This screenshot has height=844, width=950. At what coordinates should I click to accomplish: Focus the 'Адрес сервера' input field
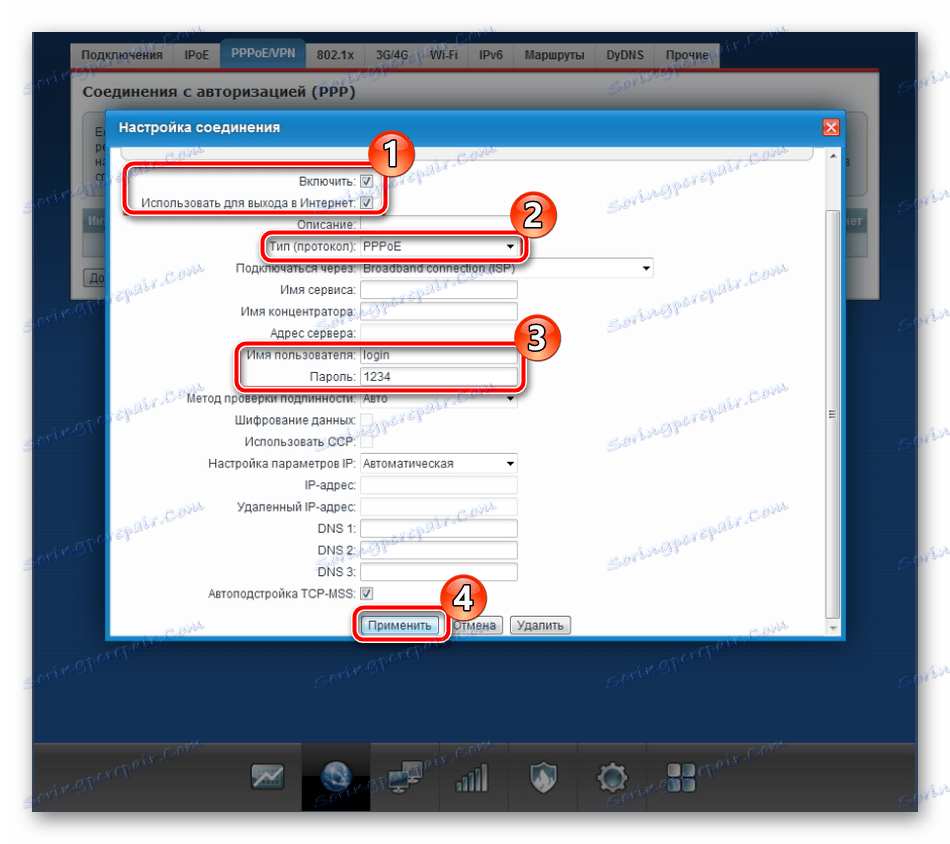[439, 333]
